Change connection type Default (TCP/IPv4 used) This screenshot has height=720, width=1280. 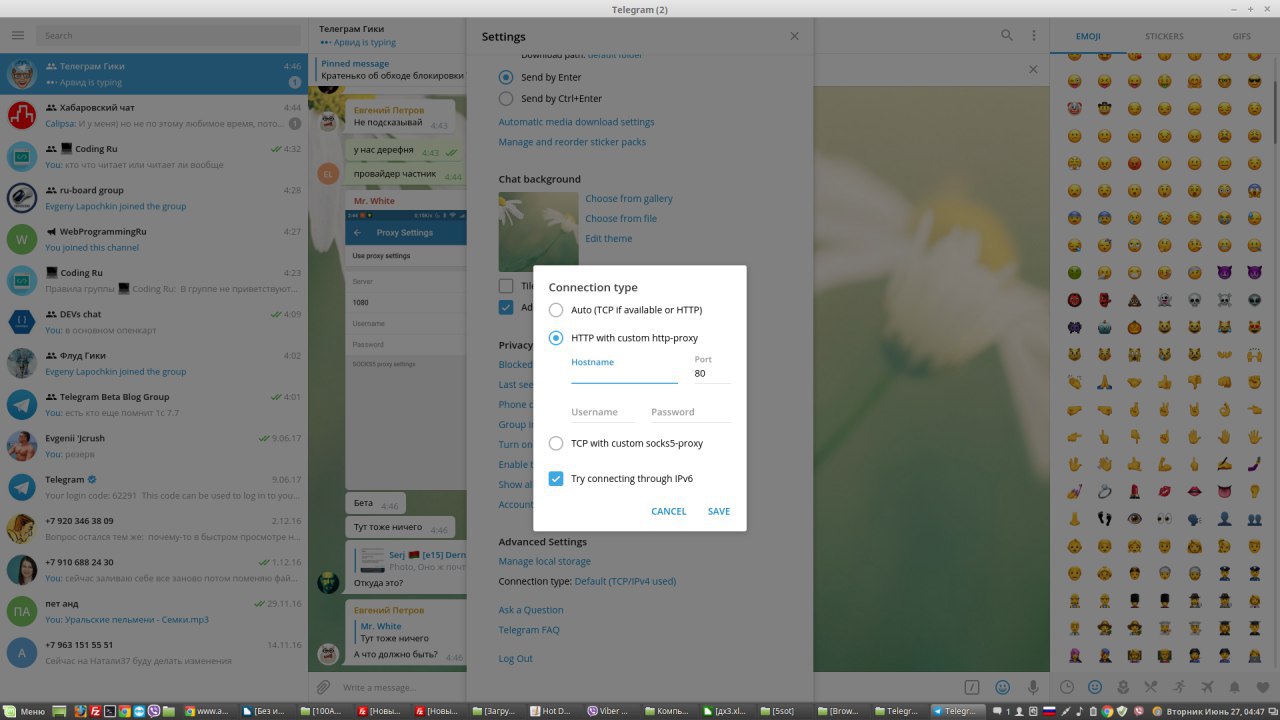[x=625, y=581]
